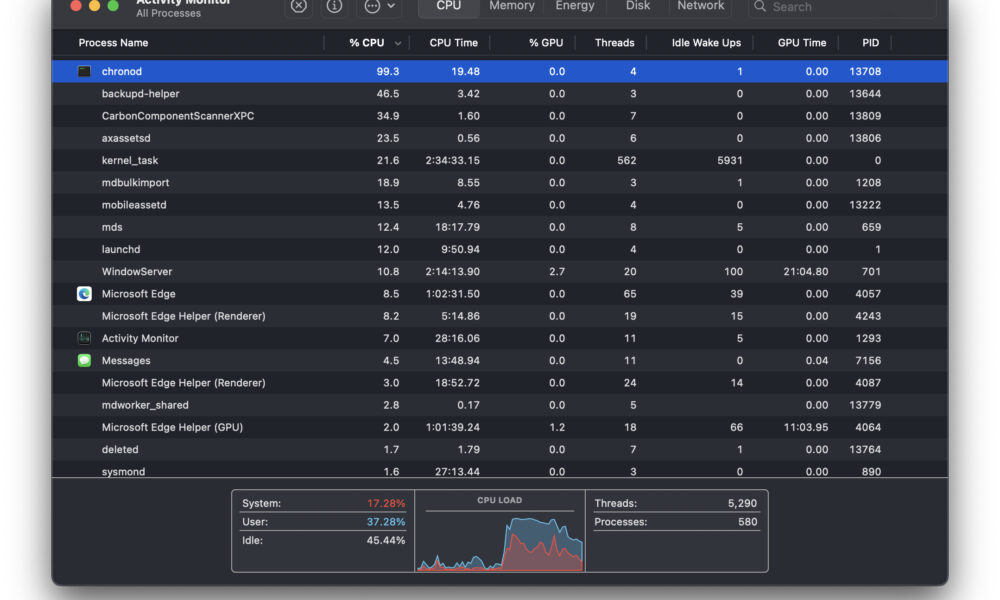Open the more options ellipsis menu
The width and height of the screenshot is (1000, 600).
pos(379,6)
